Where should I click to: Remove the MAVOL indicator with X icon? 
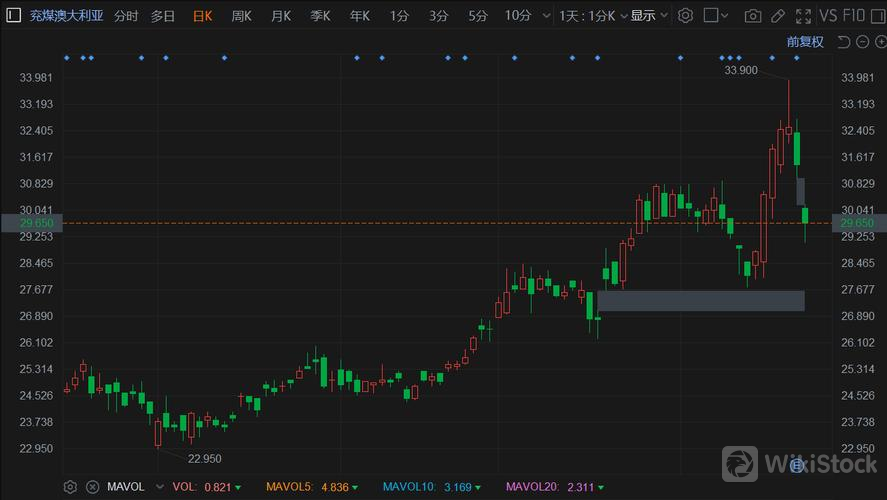(92, 487)
